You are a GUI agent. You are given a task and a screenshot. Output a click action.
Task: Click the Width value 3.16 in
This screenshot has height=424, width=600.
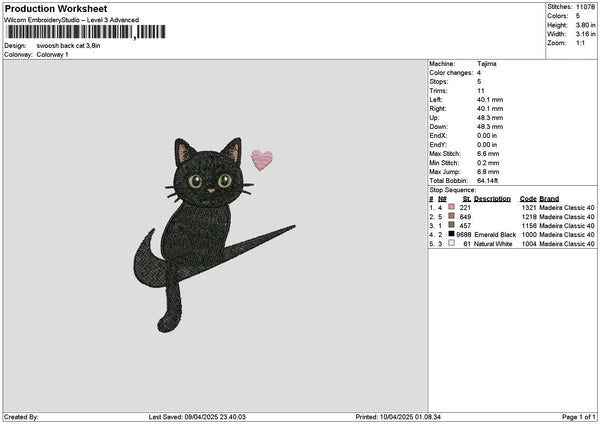[x=585, y=34]
